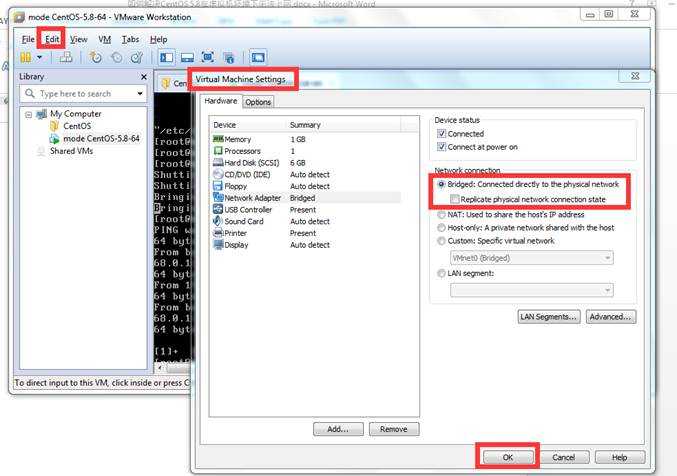The width and height of the screenshot is (677, 476).
Task: Click the revert to snapshot icon
Action: click(x=116, y=57)
